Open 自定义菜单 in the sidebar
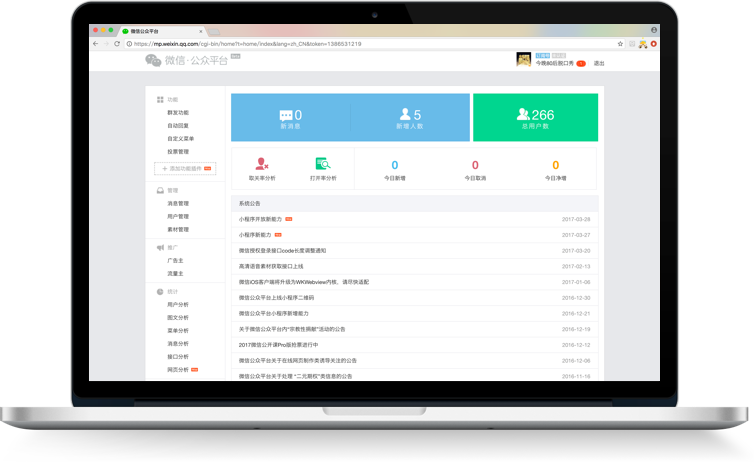Image resolution: width=754 pixels, height=462 pixels. [x=180, y=138]
